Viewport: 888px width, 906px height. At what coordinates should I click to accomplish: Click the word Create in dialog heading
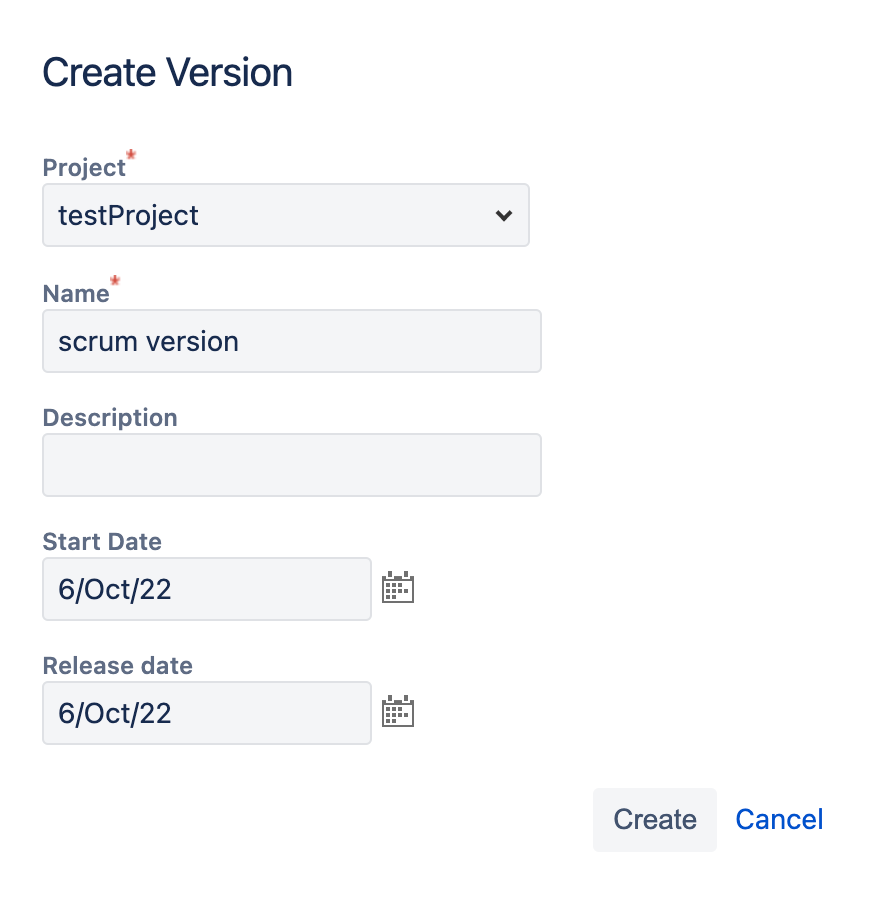click(99, 73)
